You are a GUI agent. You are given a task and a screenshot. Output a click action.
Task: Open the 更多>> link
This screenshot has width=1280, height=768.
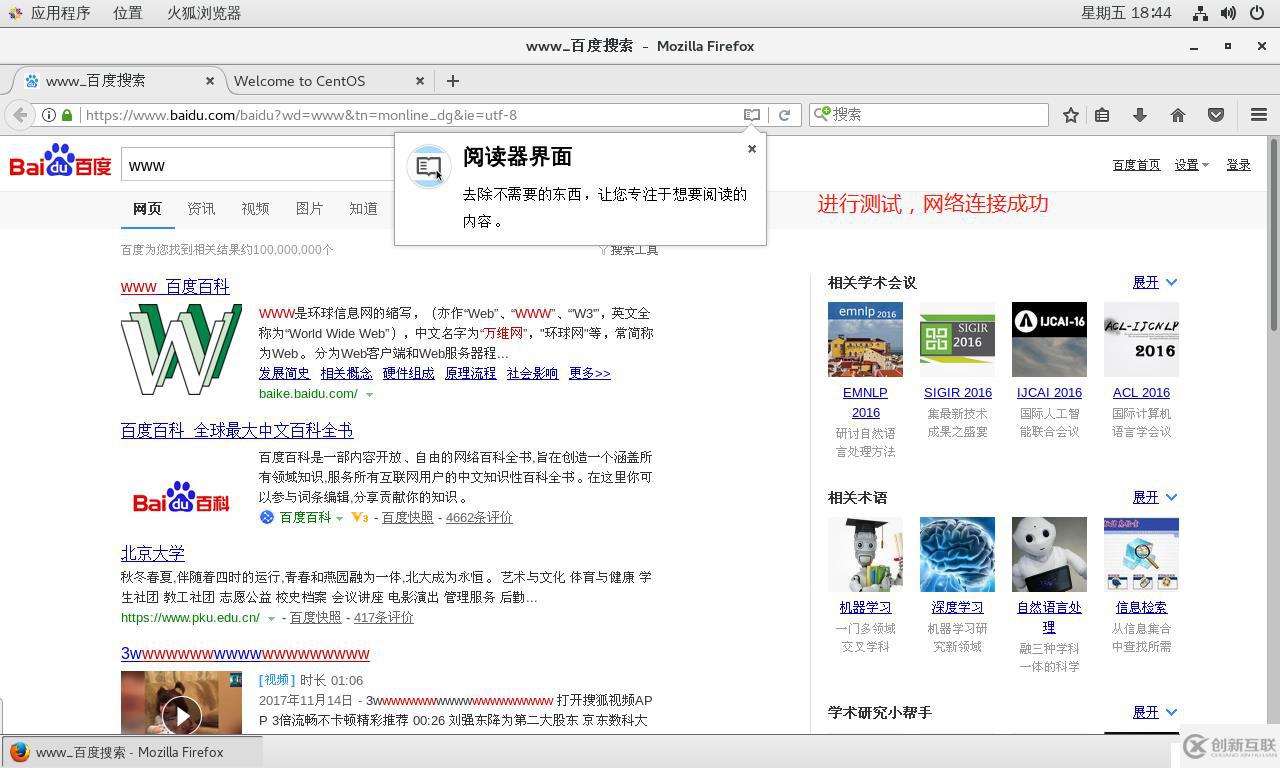click(590, 374)
